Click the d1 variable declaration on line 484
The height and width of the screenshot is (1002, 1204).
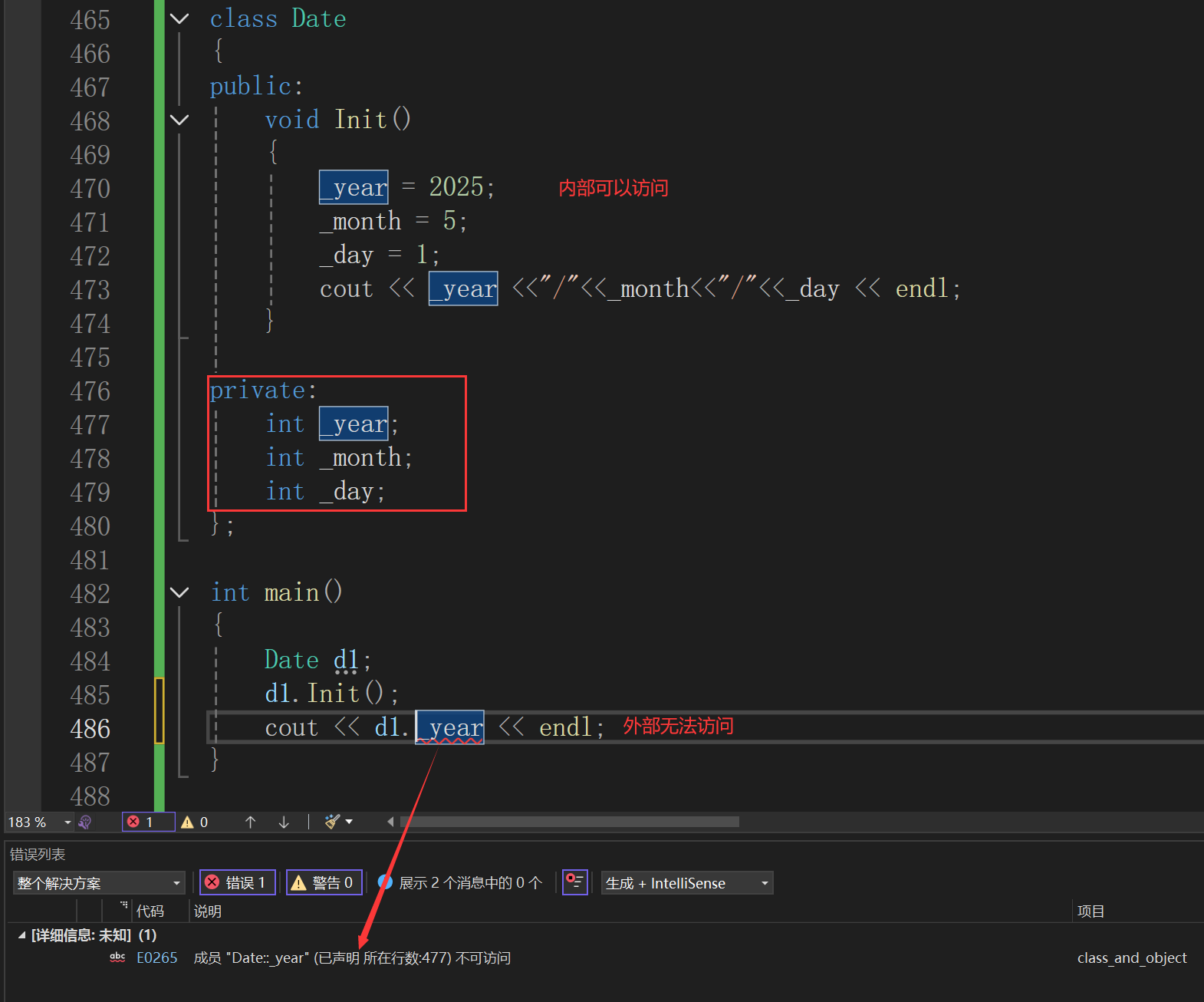coord(347,660)
